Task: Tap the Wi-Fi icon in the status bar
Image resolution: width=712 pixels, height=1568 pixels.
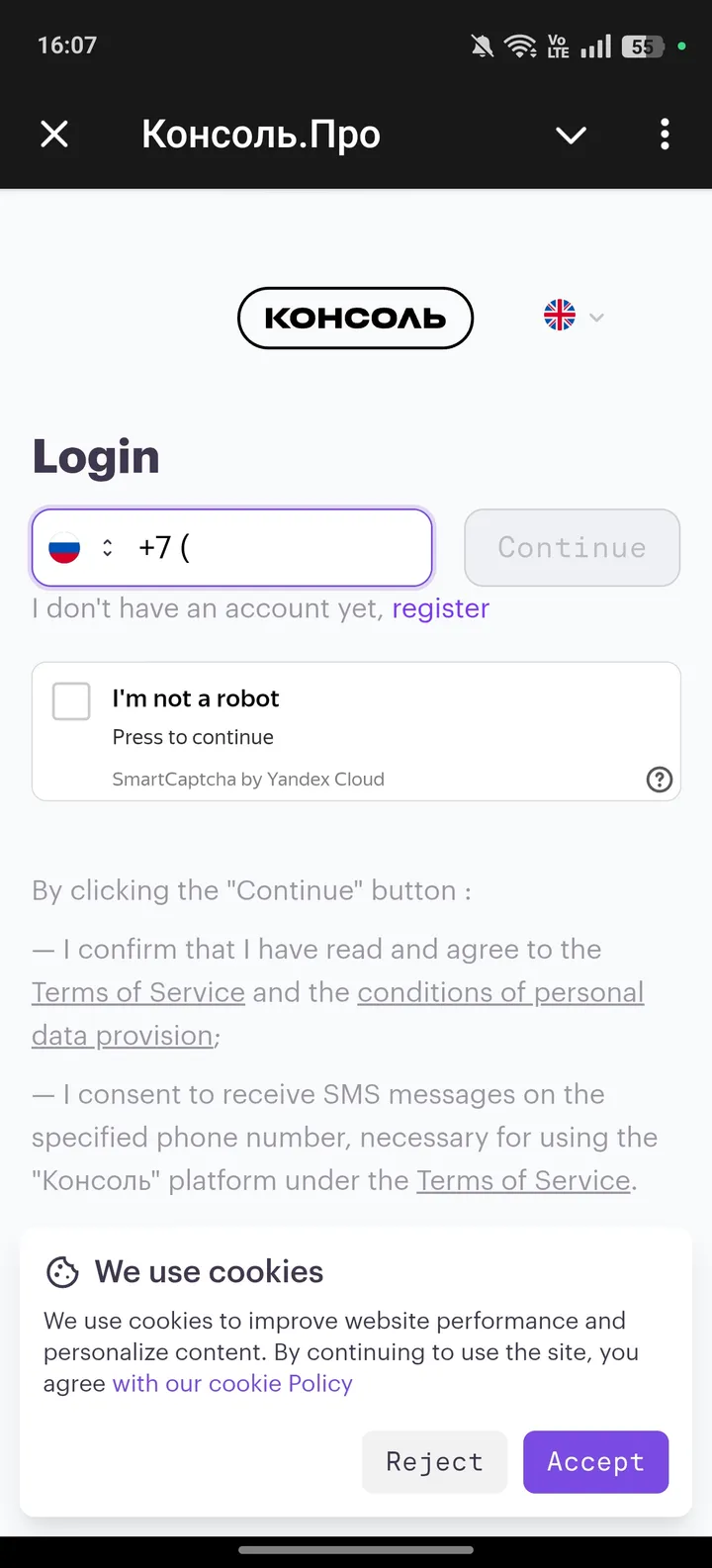Action: 521,45
